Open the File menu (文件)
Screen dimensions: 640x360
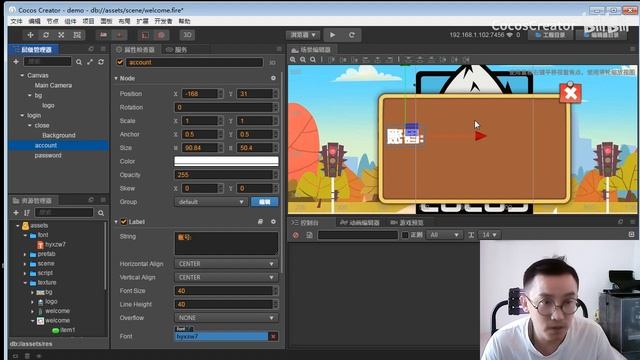click(x=16, y=21)
